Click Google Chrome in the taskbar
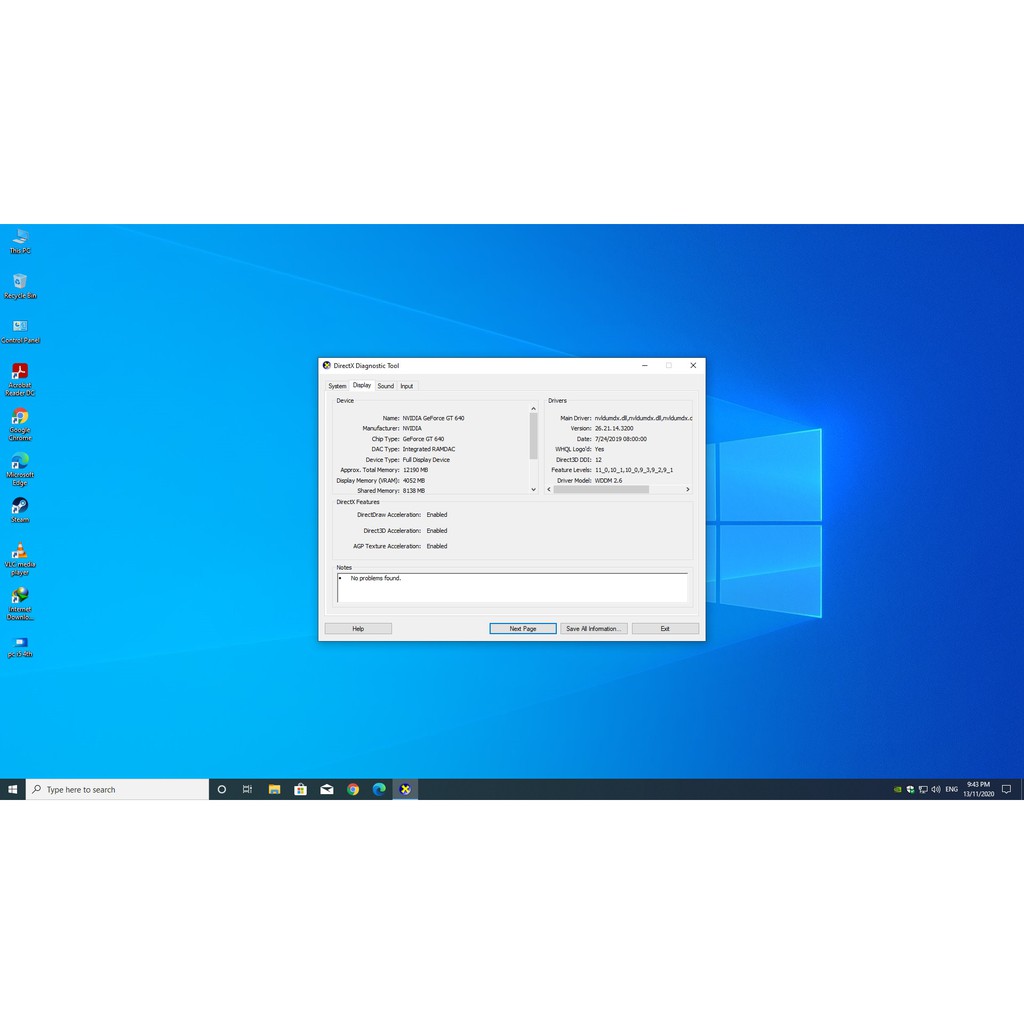The height and width of the screenshot is (1024, 1024). 353,789
